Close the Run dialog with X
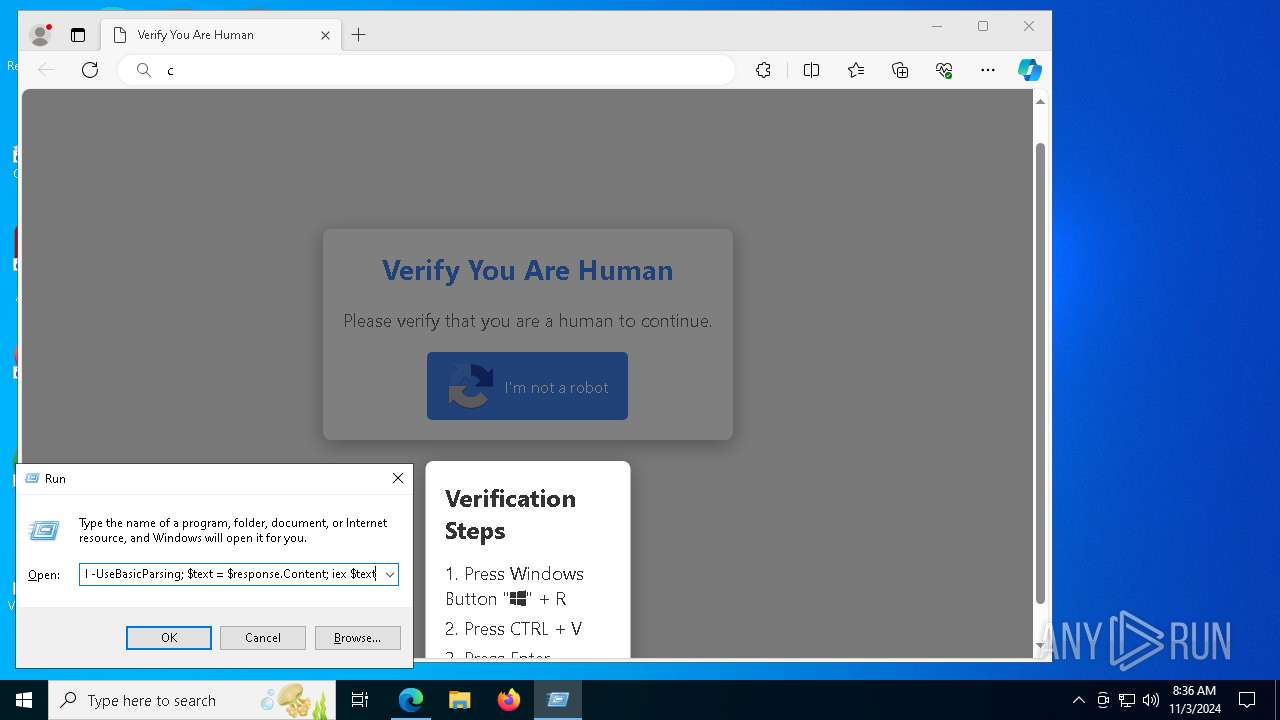Screen dimensions: 1280x720 (x=398, y=479)
